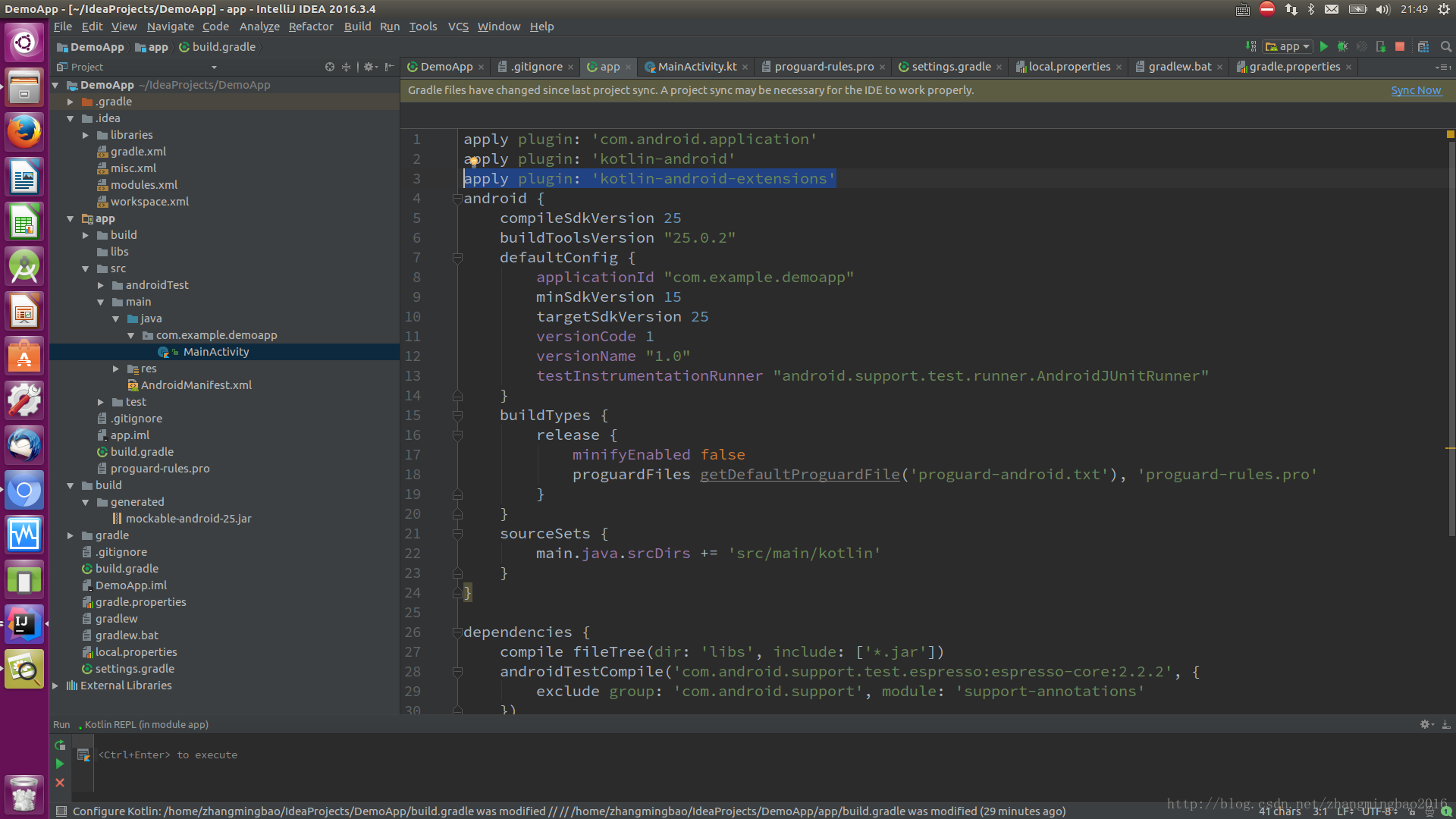The height and width of the screenshot is (819, 1456).
Task: Collapse all nodes in Project panel
Action: click(x=347, y=67)
